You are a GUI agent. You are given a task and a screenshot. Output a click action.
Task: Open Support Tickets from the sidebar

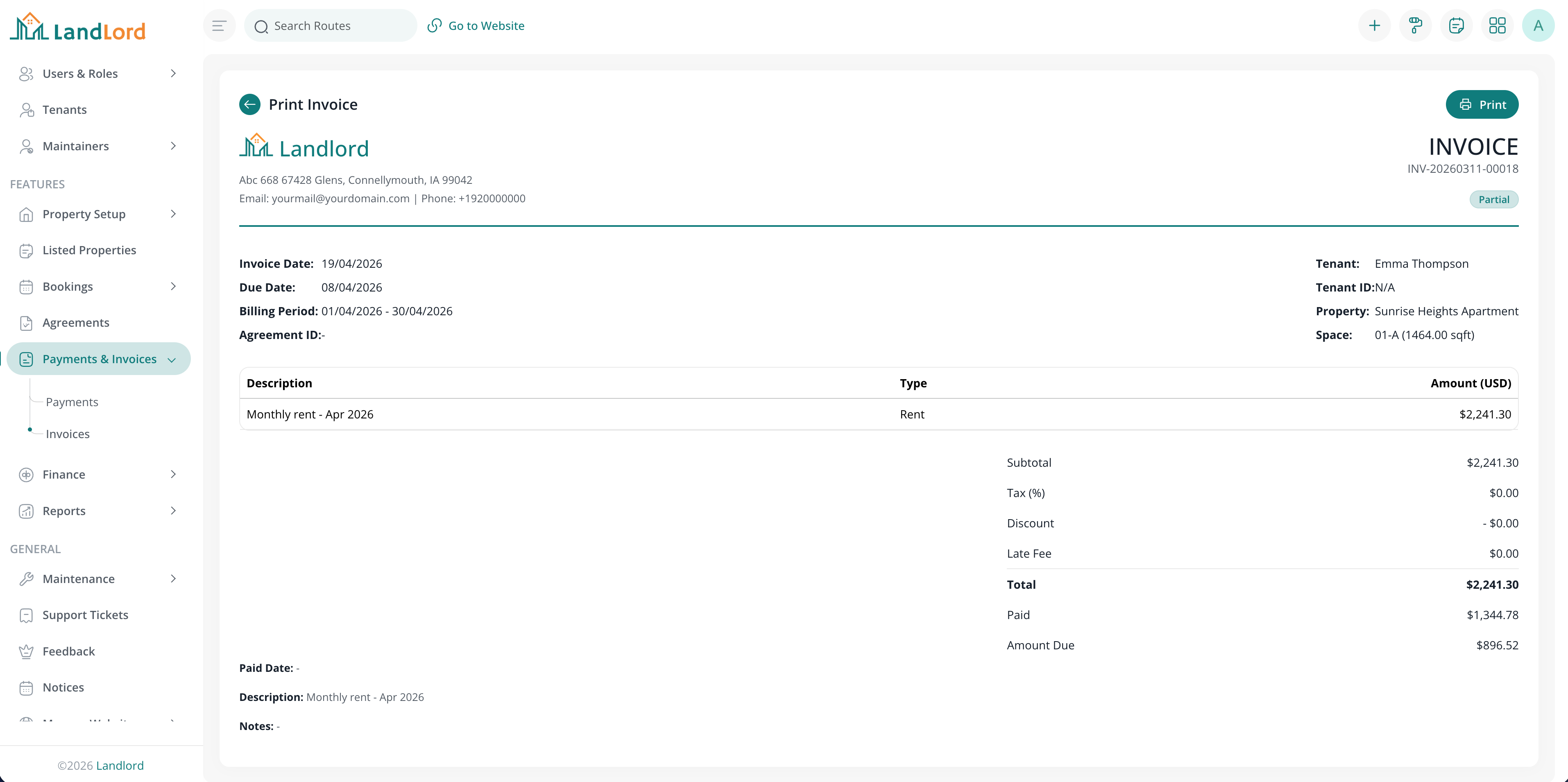click(85, 615)
